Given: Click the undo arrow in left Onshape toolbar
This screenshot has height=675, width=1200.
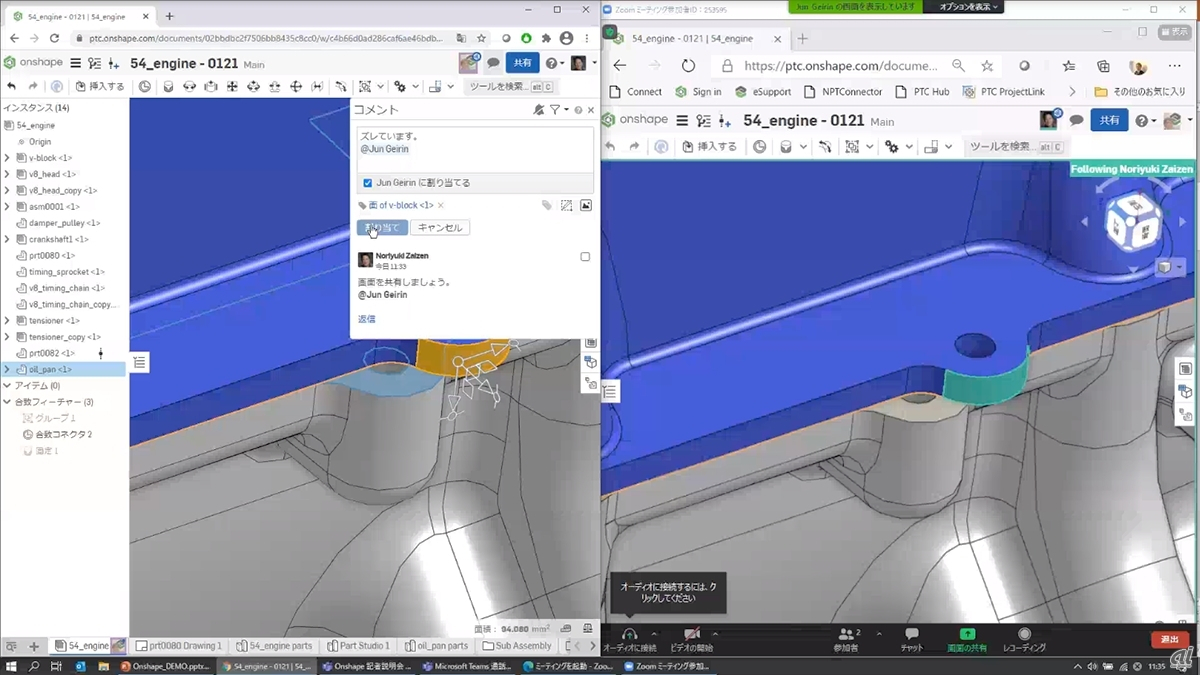Looking at the screenshot, I should click(12, 87).
